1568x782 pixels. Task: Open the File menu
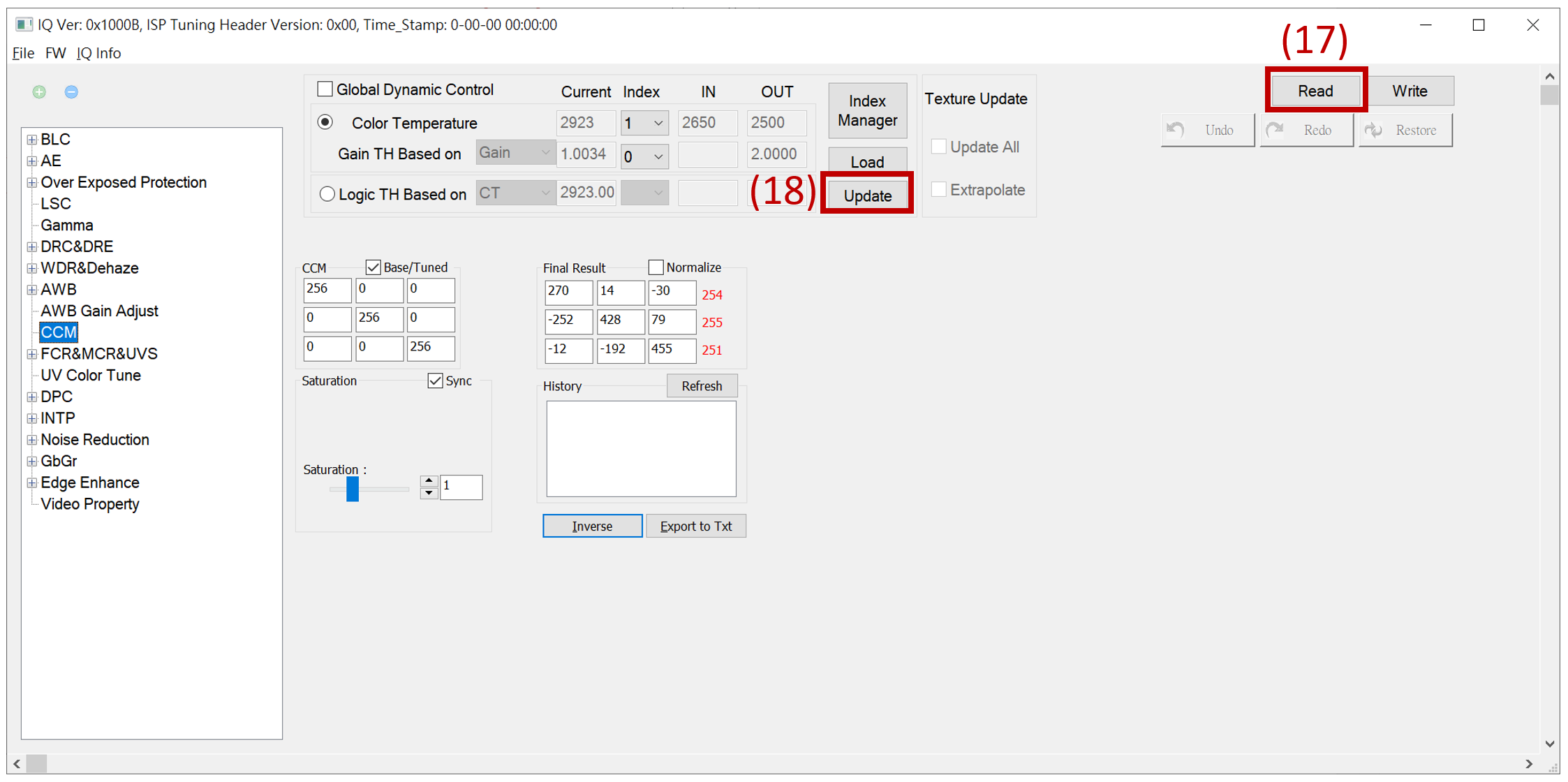(23, 53)
